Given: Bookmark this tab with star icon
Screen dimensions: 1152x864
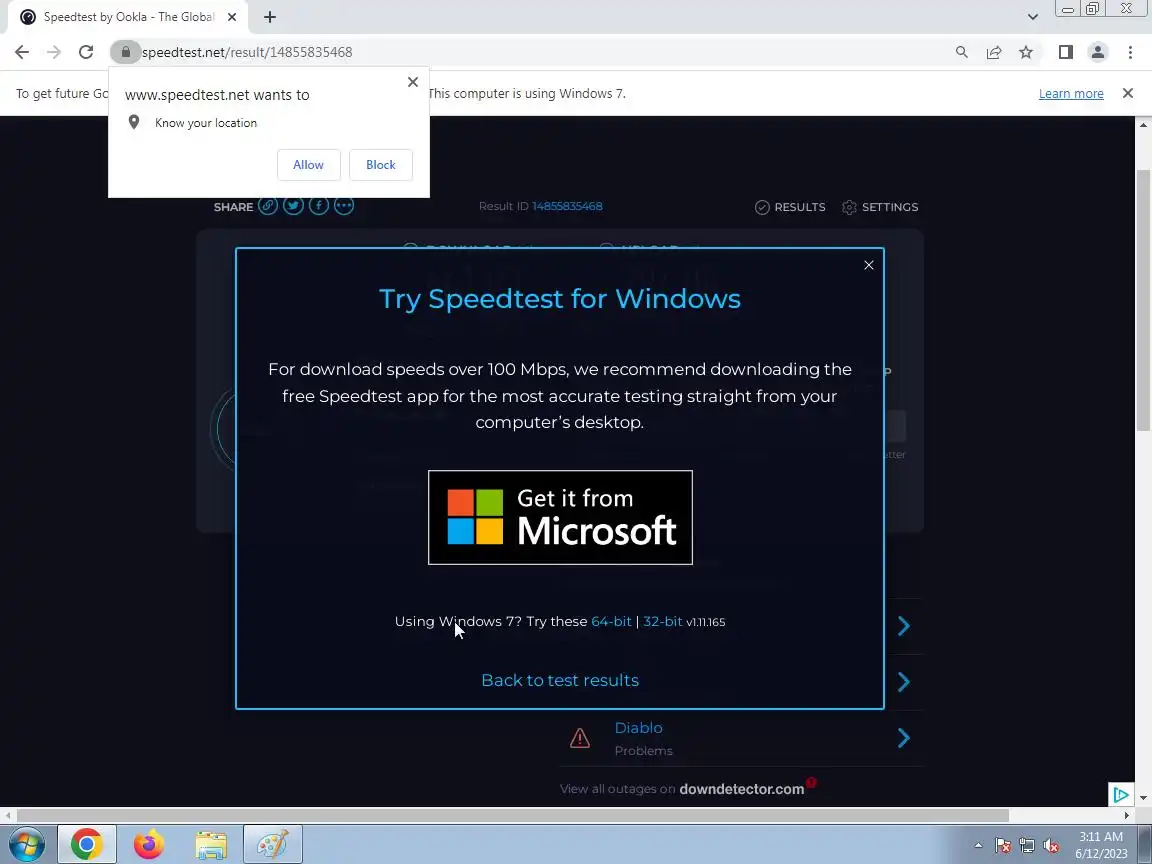Looking at the screenshot, I should (1026, 52).
